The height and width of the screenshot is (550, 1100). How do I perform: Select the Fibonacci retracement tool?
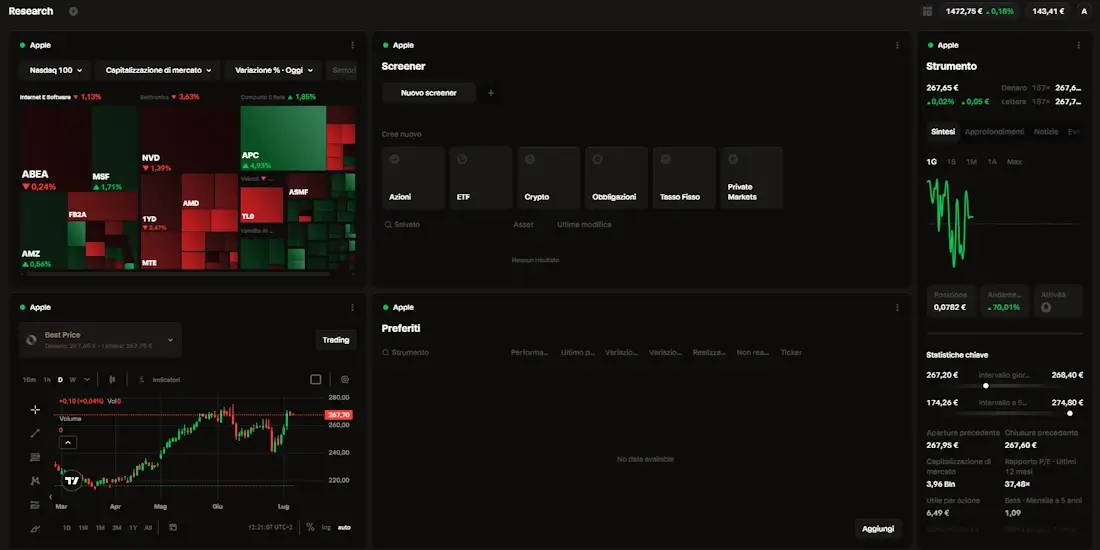tap(35, 457)
